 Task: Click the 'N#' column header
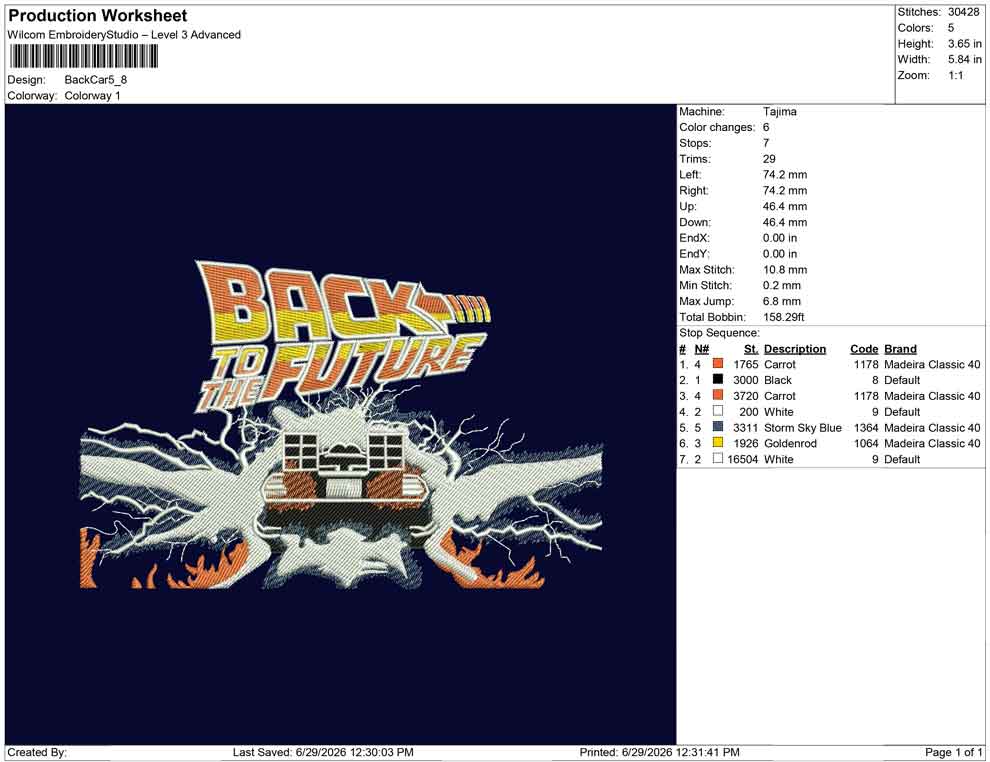click(x=701, y=348)
